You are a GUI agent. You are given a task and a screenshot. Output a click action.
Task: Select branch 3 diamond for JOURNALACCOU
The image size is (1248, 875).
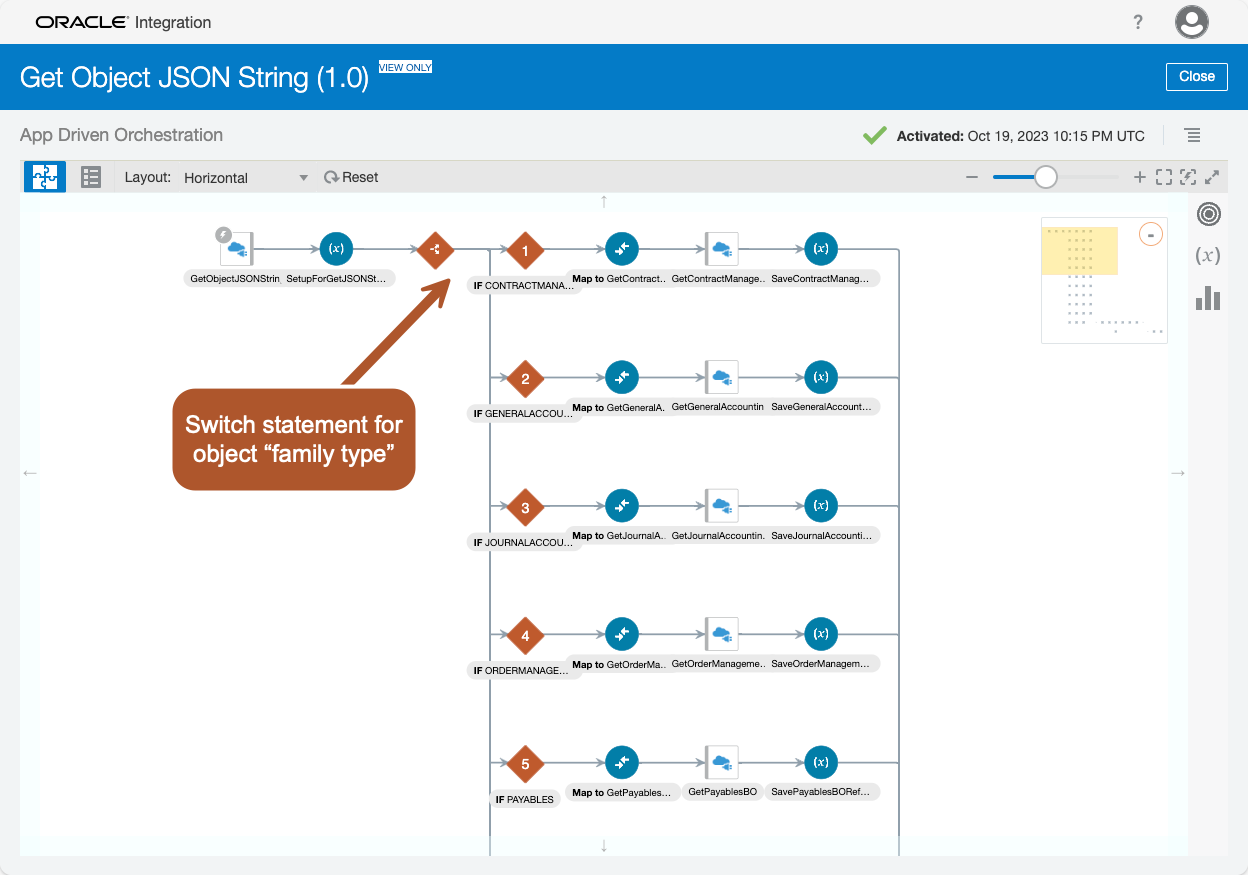525,507
